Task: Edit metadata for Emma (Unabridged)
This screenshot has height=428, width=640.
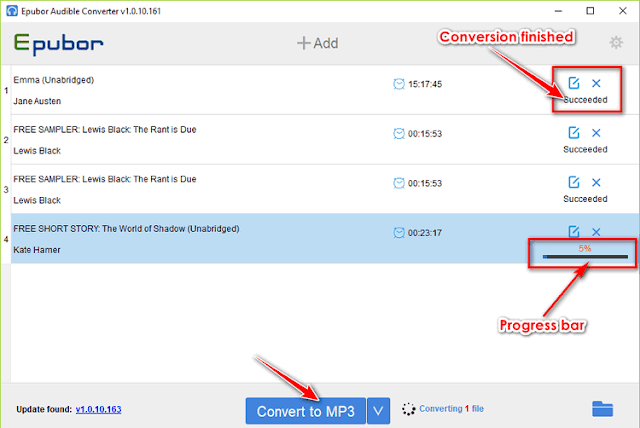Action: click(x=573, y=83)
